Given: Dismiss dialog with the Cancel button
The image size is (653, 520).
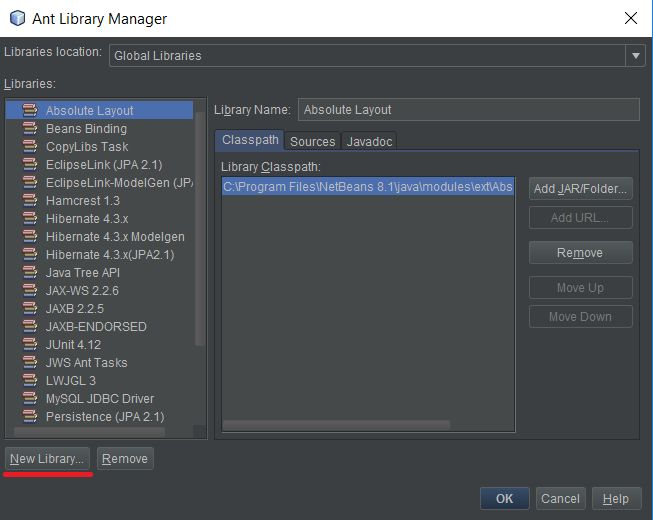Looking at the screenshot, I should (x=561, y=498).
